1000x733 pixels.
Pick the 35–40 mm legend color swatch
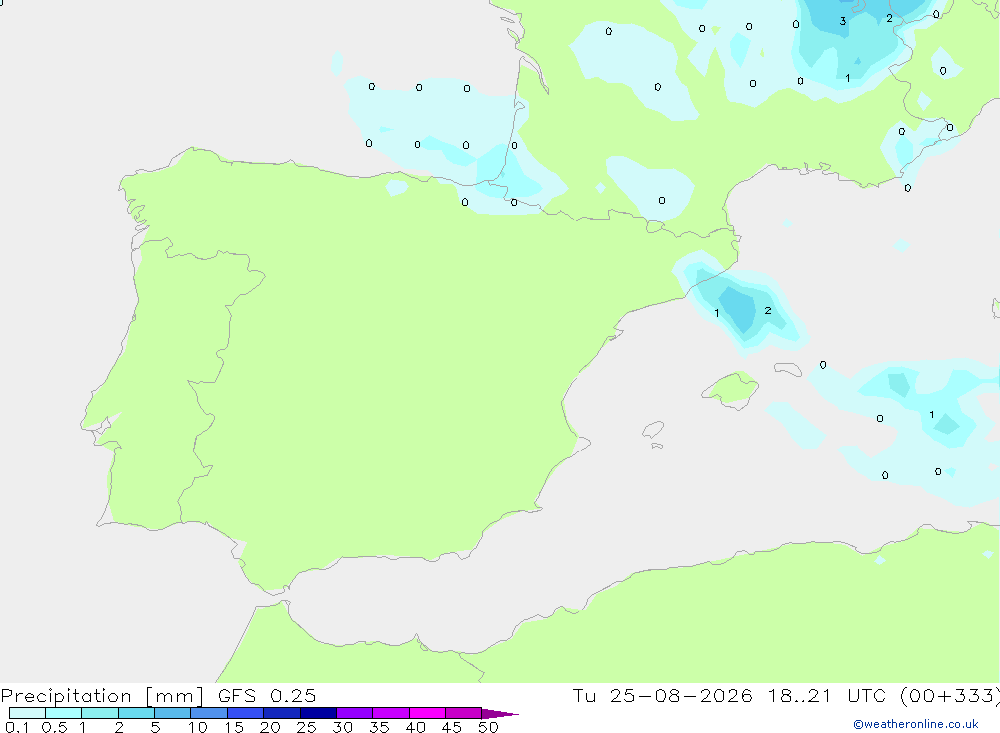[x=391, y=713]
